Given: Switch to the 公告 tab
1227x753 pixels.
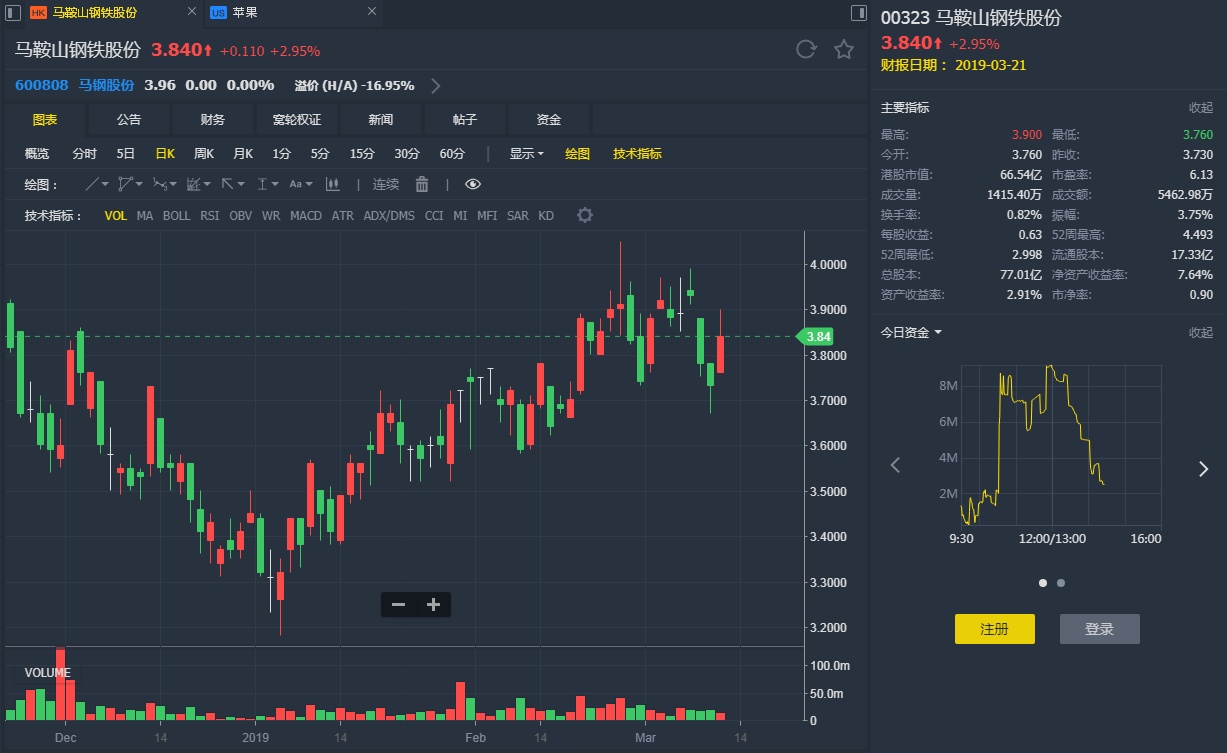Looking at the screenshot, I should click(x=129, y=120).
